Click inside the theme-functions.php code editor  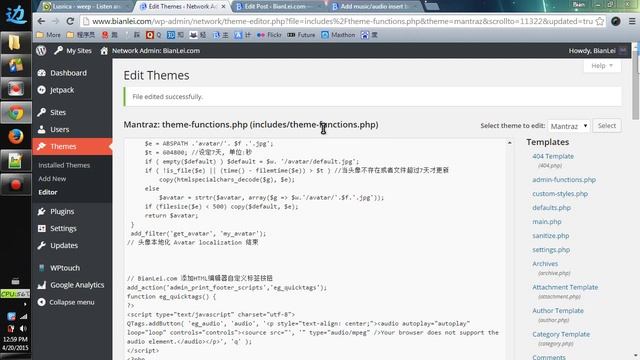click(315, 249)
